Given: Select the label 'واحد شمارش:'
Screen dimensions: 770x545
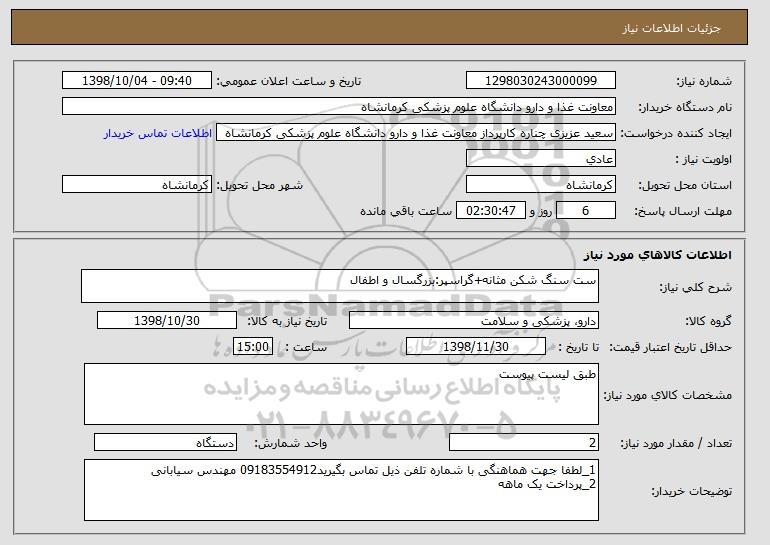Looking at the screenshot, I should point(290,444).
